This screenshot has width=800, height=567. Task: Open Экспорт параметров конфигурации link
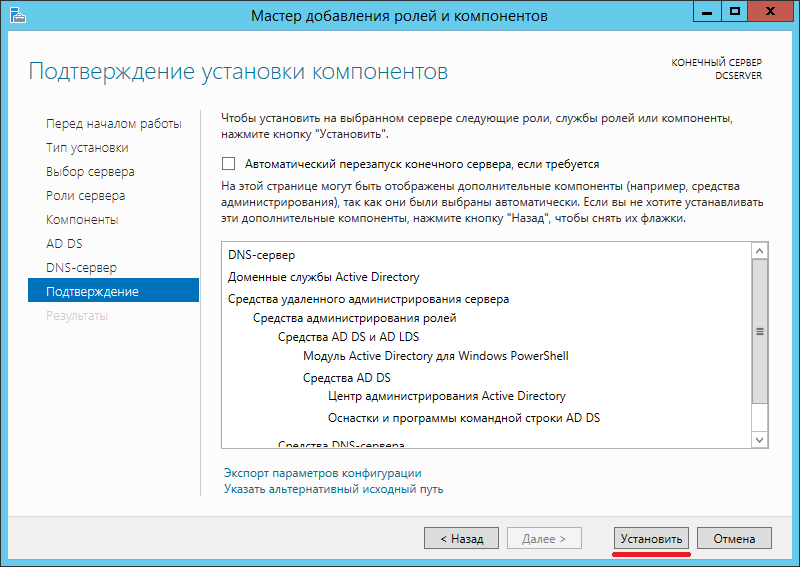322,473
